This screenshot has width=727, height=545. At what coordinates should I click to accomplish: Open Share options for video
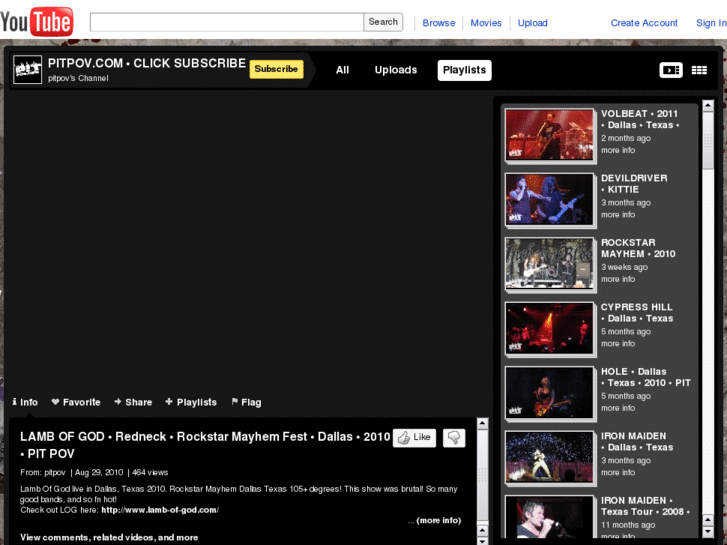134,402
